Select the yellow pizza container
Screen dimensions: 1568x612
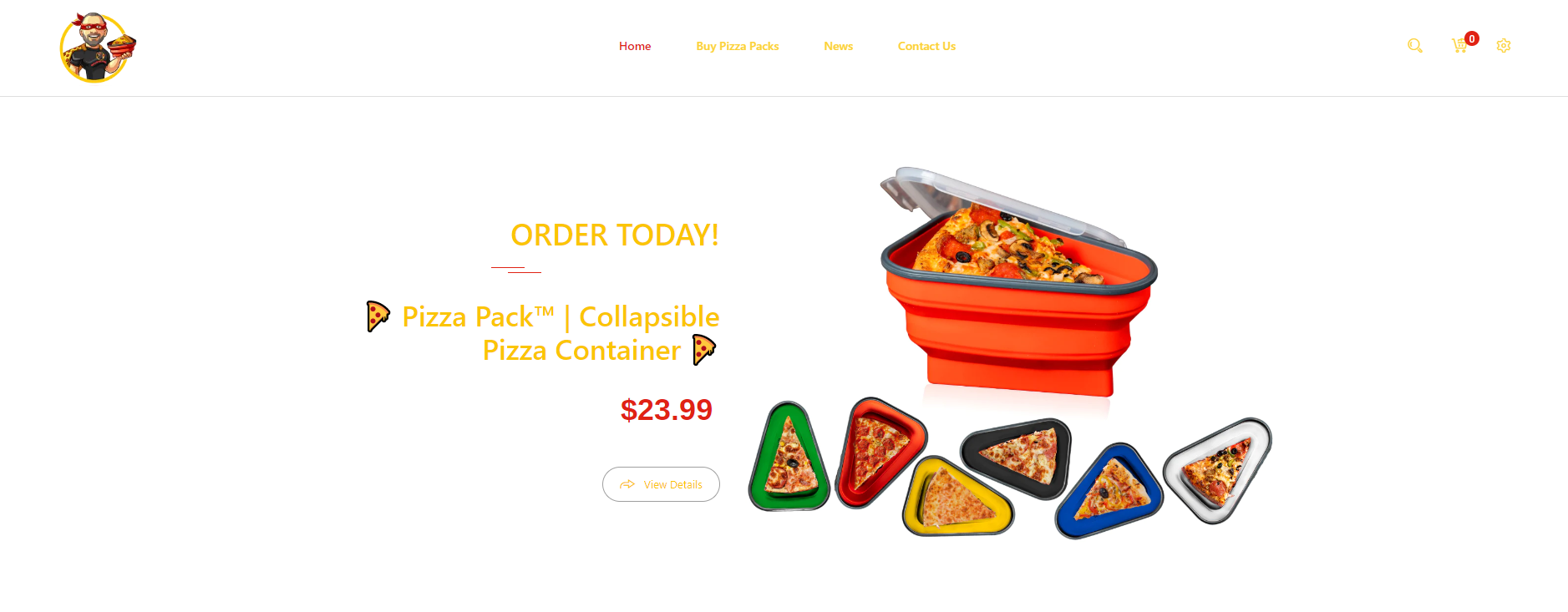[957, 498]
